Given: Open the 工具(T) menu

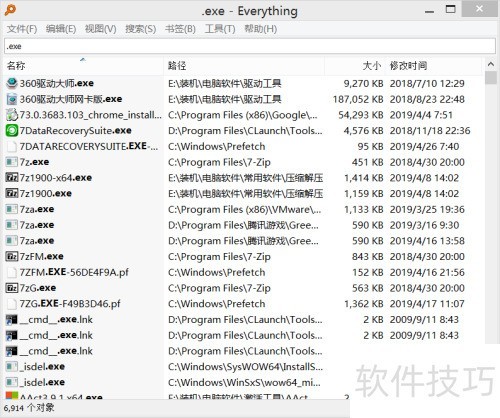Looking at the screenshot, I should (220, 29).
